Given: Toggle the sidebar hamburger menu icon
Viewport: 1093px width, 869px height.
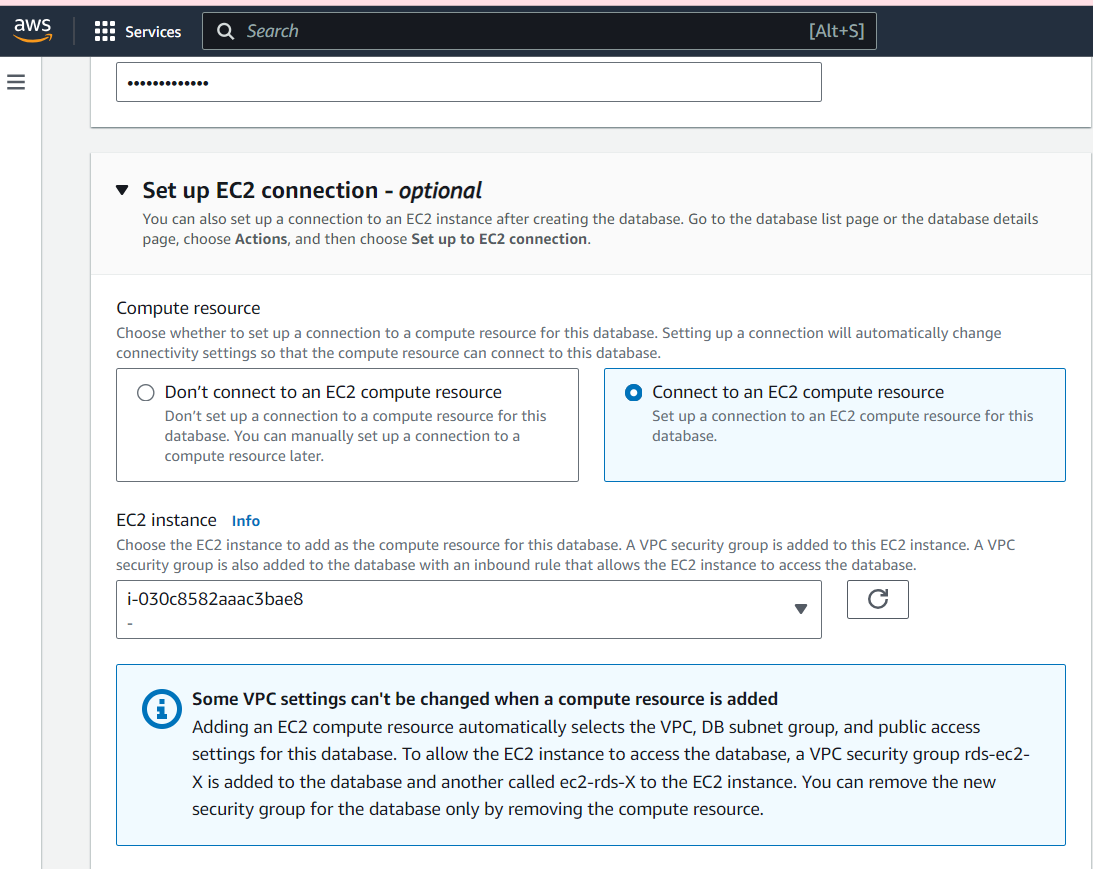Looking at the screenshot, I should click(x=16, y=82).
